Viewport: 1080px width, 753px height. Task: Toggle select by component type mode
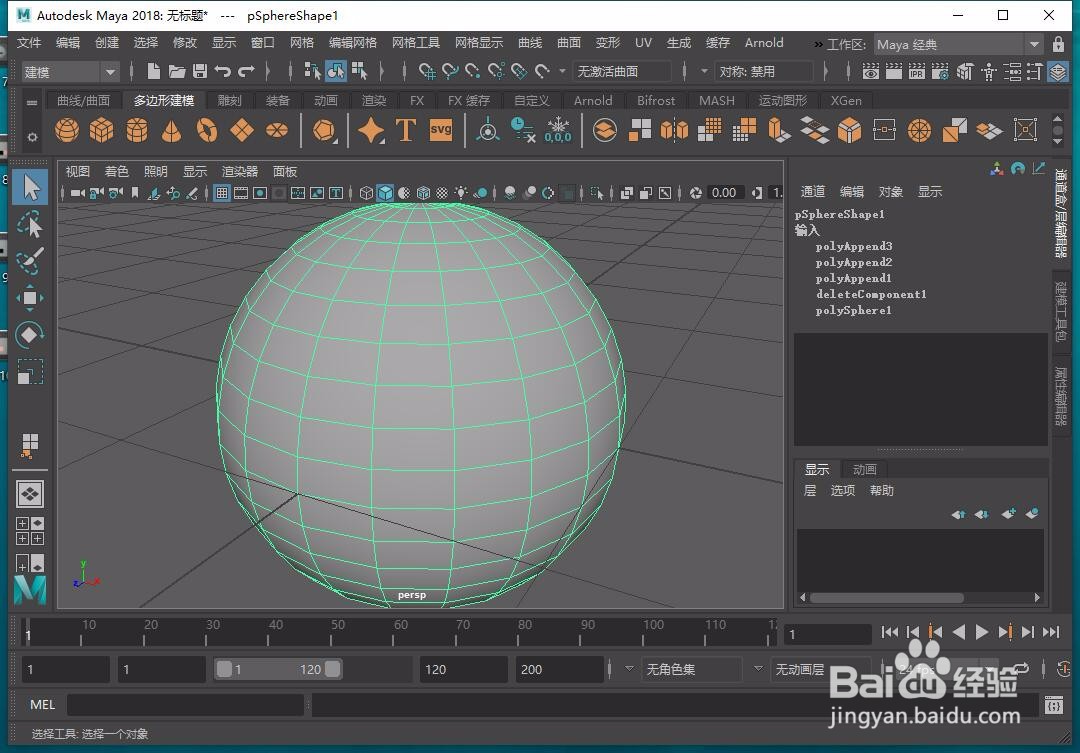pyautogui.click(x=359, y=71)
